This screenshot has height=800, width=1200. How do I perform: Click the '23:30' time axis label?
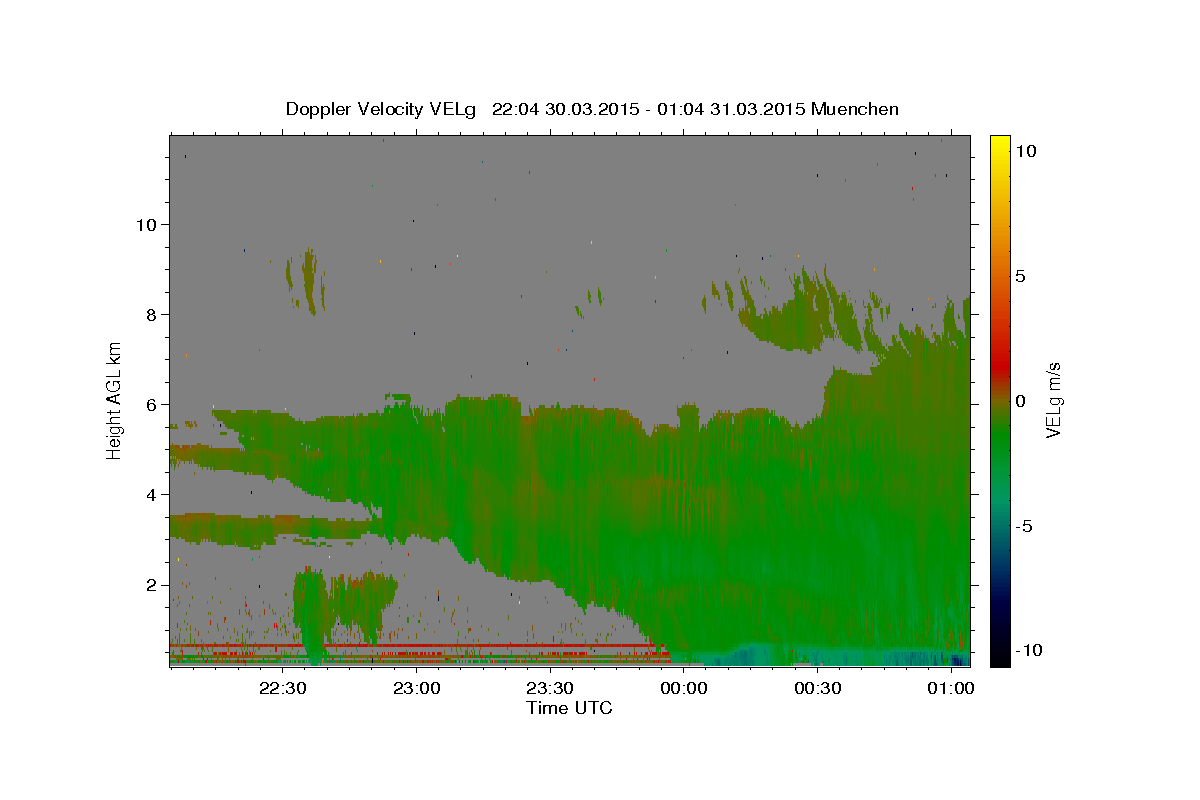tap(550, 688)
